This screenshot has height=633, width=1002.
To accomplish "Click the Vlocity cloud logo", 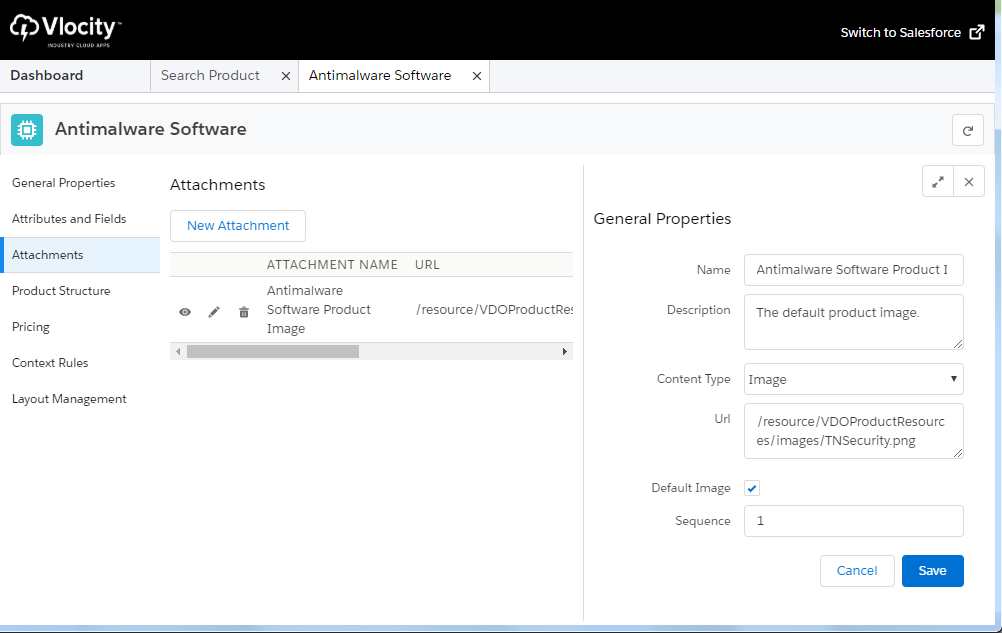I will [64, 29].
